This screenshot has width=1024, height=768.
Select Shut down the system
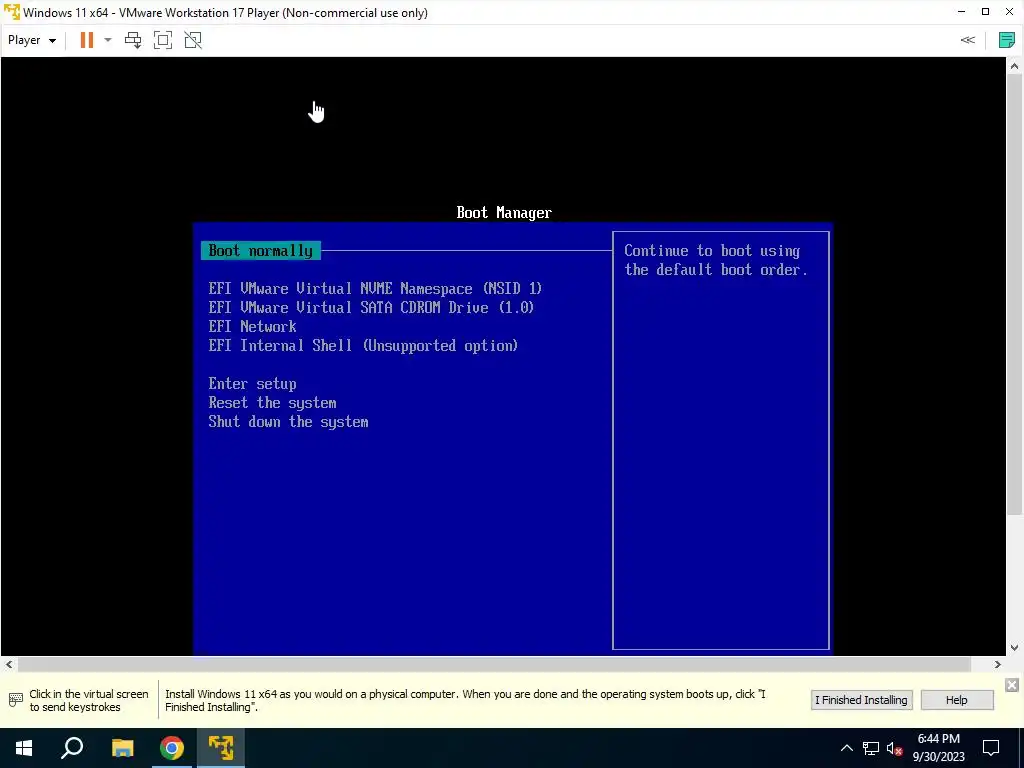pos(288,422)
